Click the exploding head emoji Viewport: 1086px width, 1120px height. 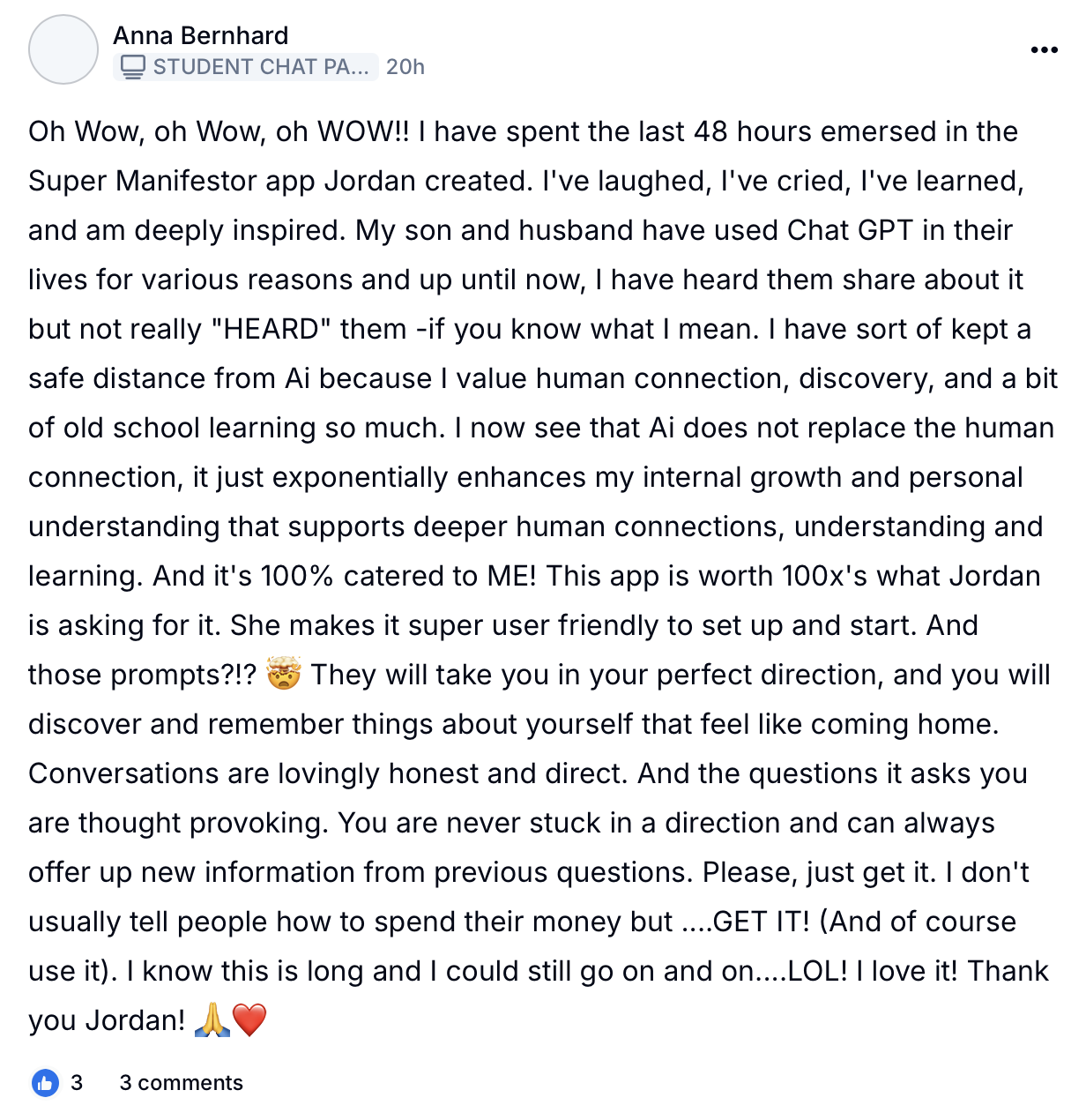283,675
